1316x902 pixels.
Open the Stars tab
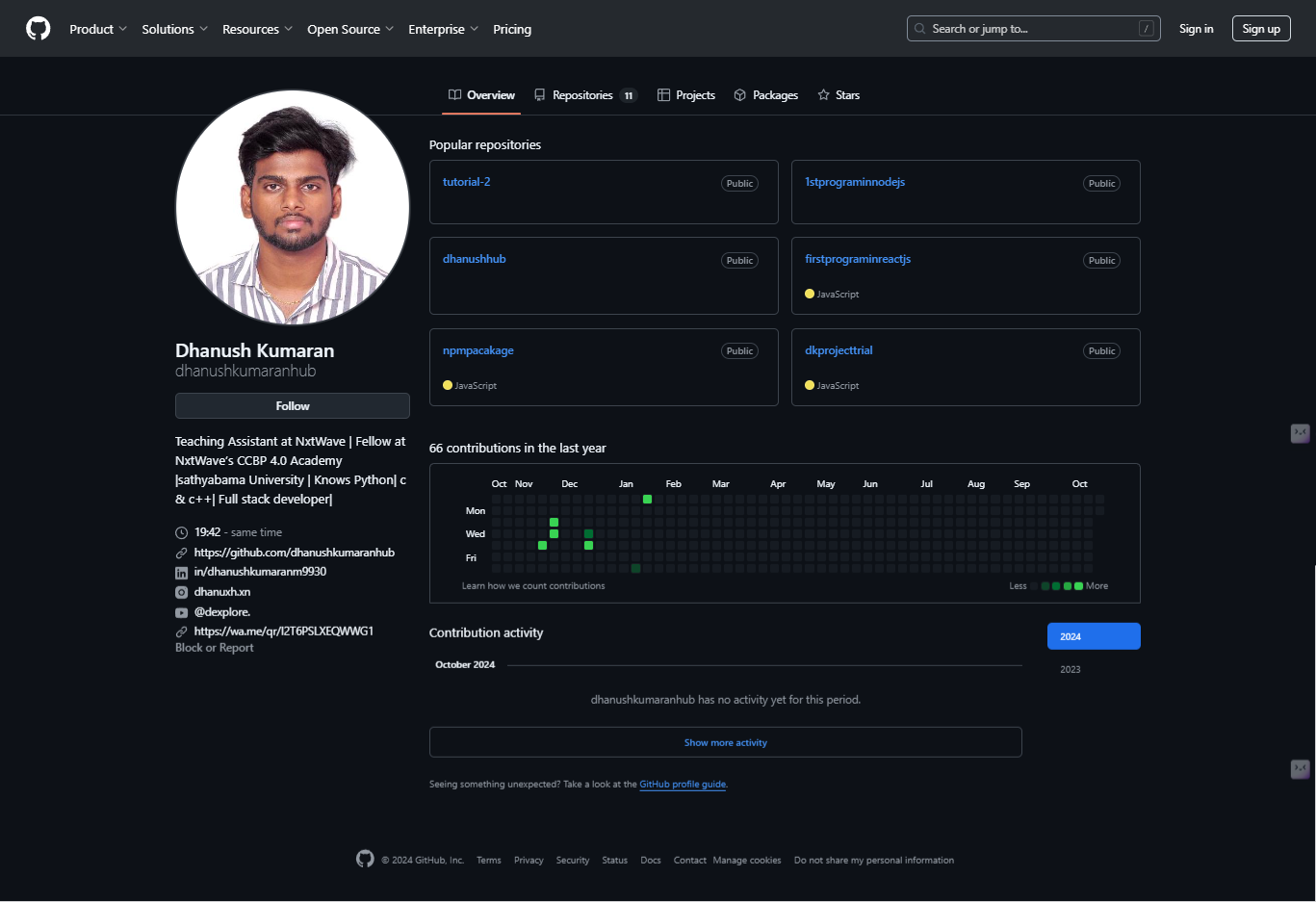[839, 95]
